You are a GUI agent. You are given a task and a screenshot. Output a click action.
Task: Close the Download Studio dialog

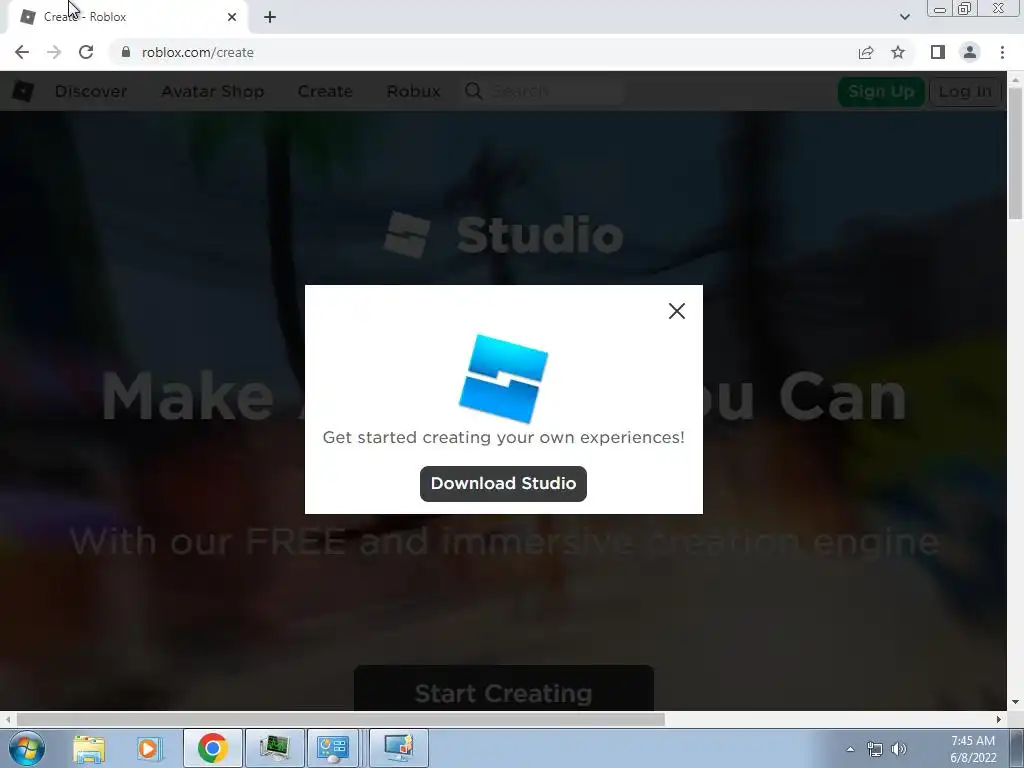[677, 311]
